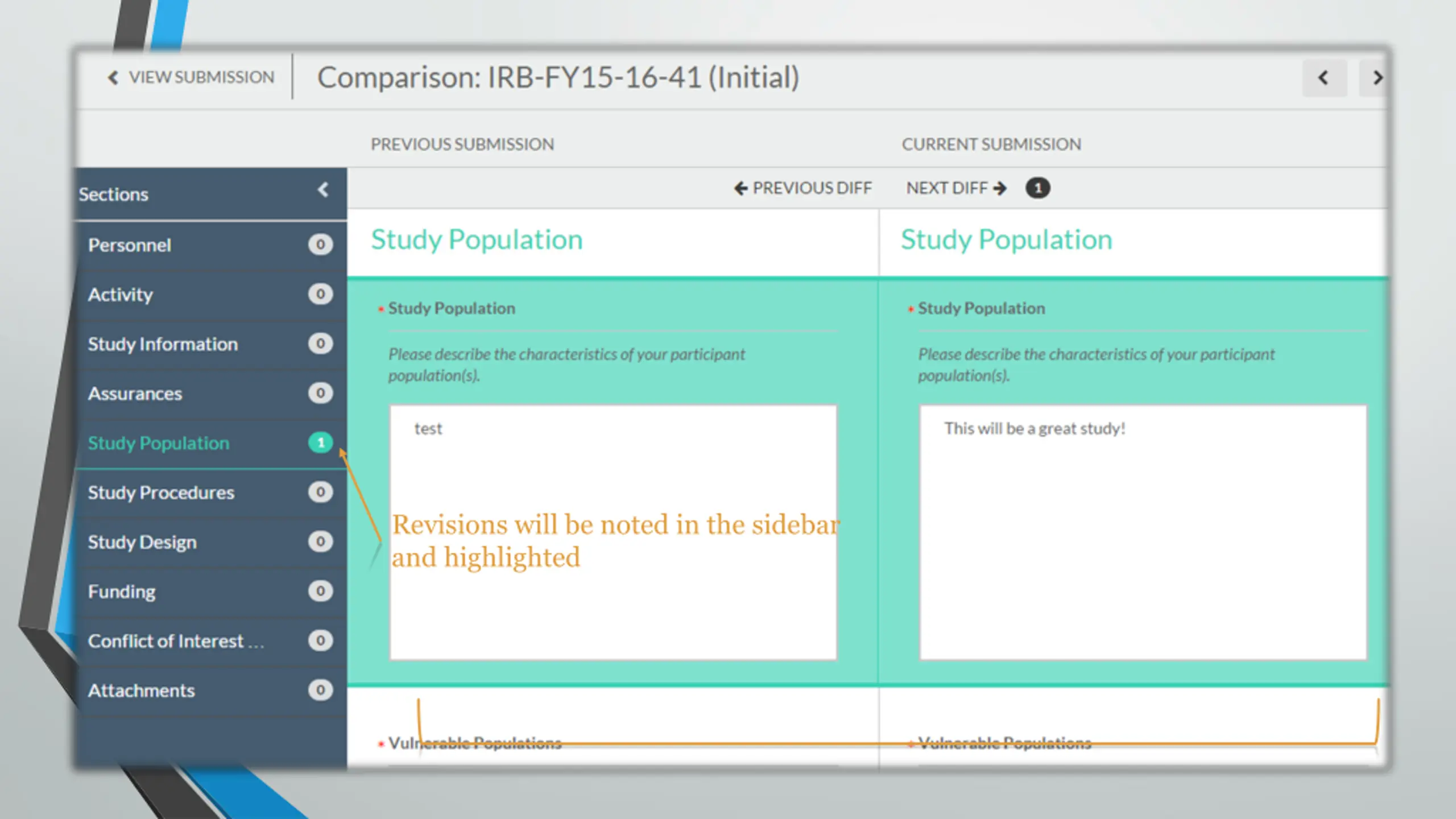Image resolution: width=1456 pixels, height=819 pixels.
Task: Jump to Next Diff
Action: coord(956,188)
